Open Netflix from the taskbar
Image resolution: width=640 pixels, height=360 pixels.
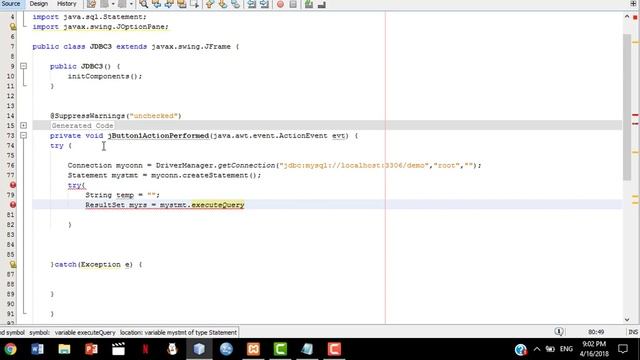point(145,349)
